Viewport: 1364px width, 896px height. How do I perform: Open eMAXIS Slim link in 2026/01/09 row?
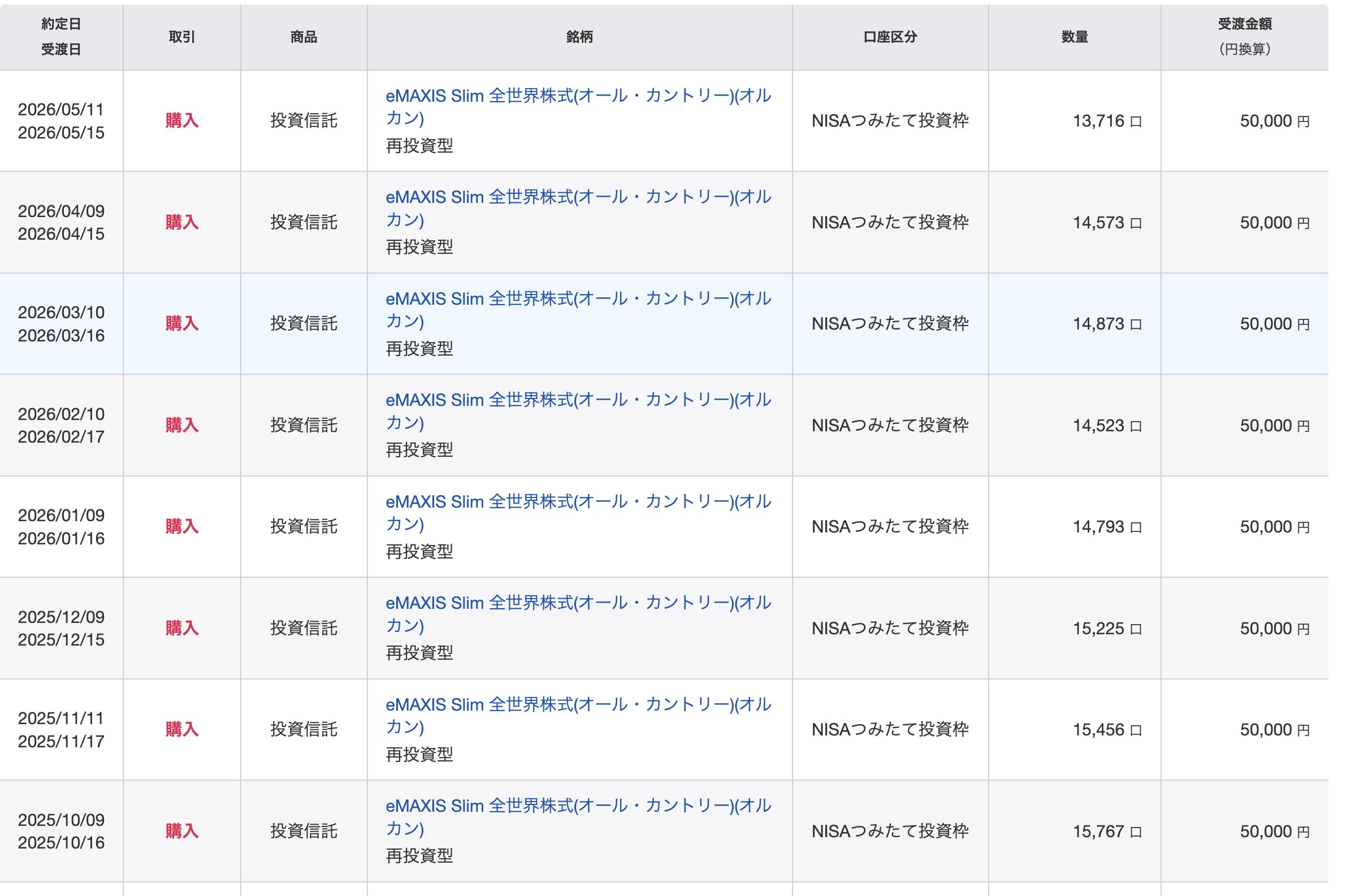(578, 513)
